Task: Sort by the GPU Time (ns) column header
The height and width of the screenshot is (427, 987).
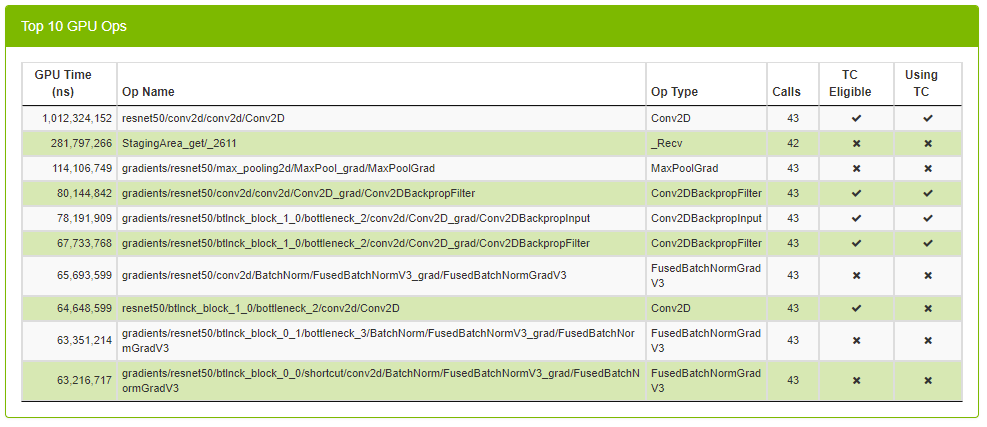Action: pyautogui.click(x=62, y=83)
